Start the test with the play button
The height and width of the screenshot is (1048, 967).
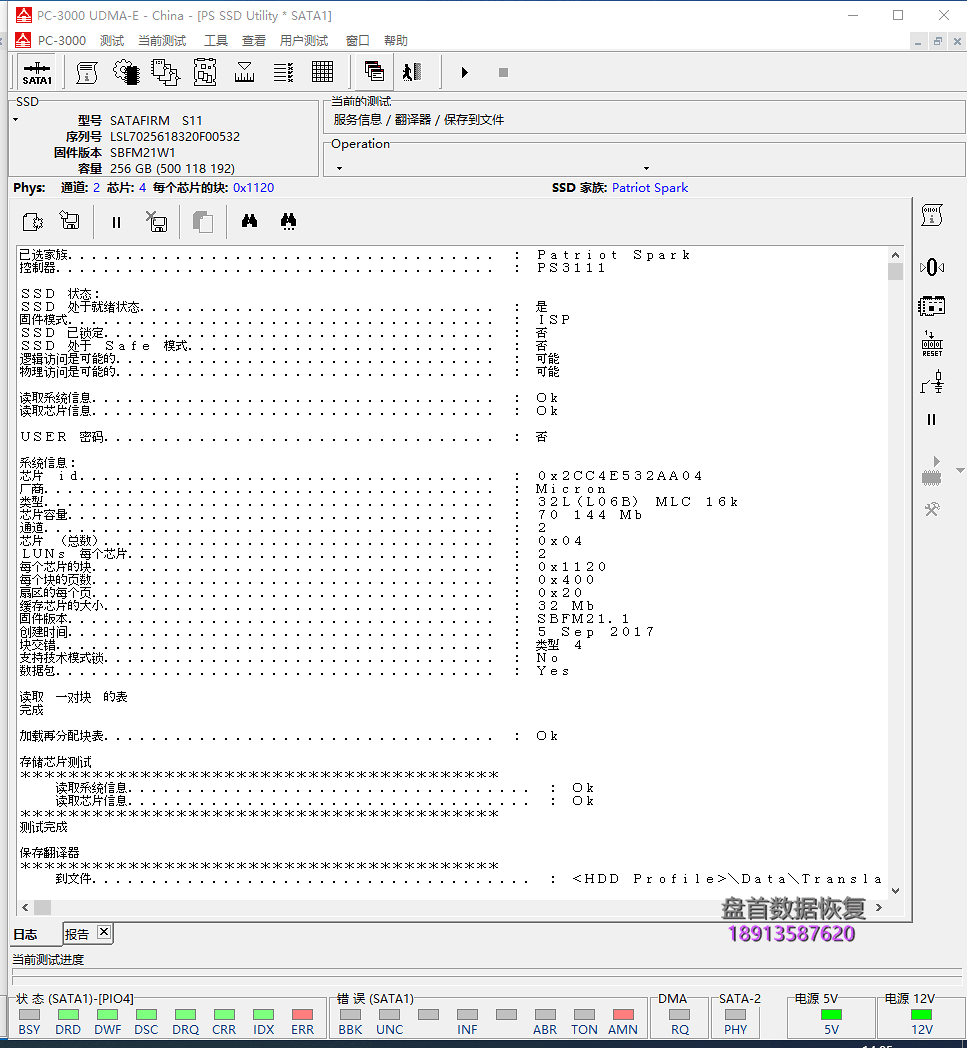pyautogui.click(x=464, y=72)
